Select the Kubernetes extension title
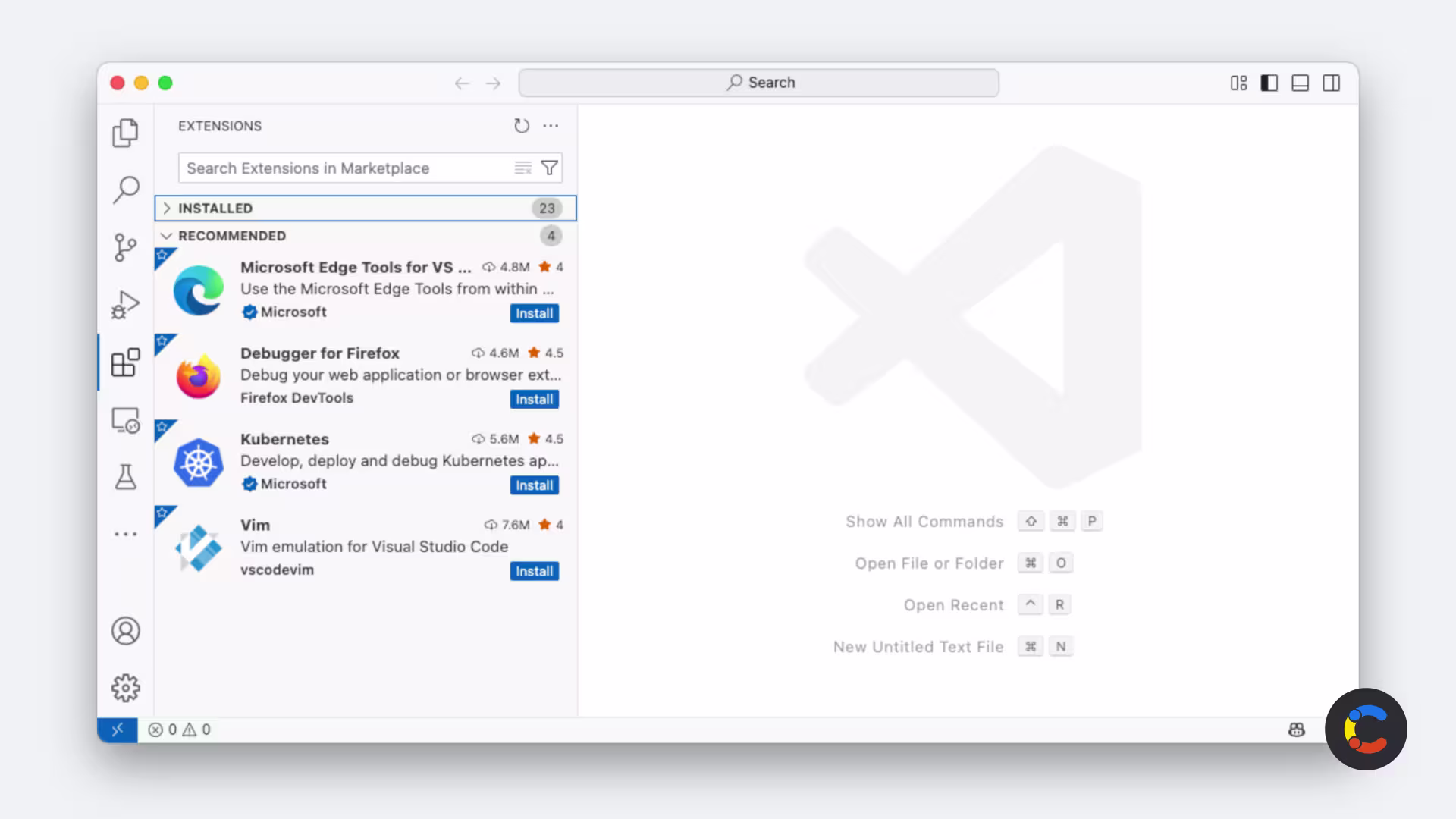 (x=284, y=439)
